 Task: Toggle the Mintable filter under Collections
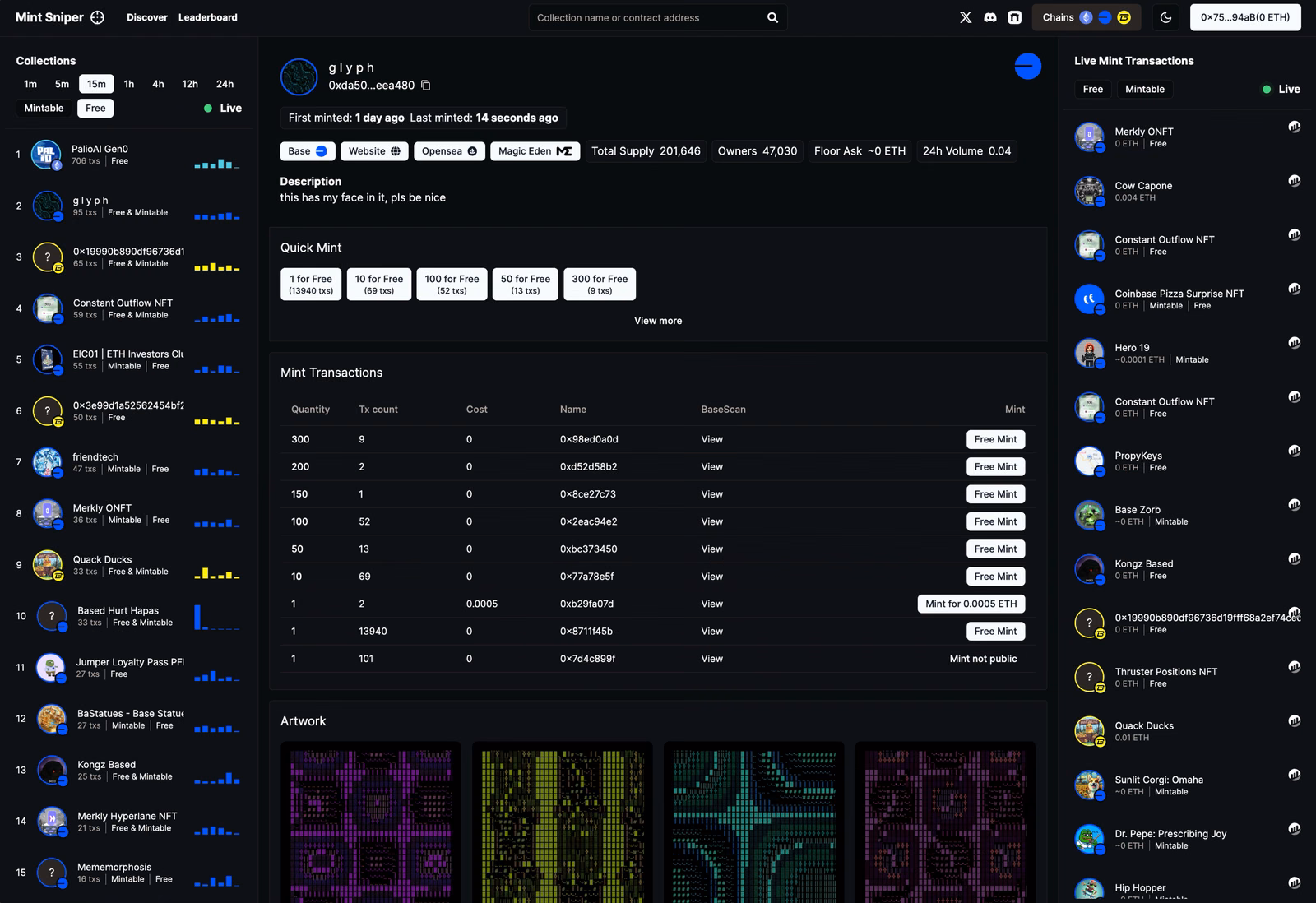tap(44, 108)
